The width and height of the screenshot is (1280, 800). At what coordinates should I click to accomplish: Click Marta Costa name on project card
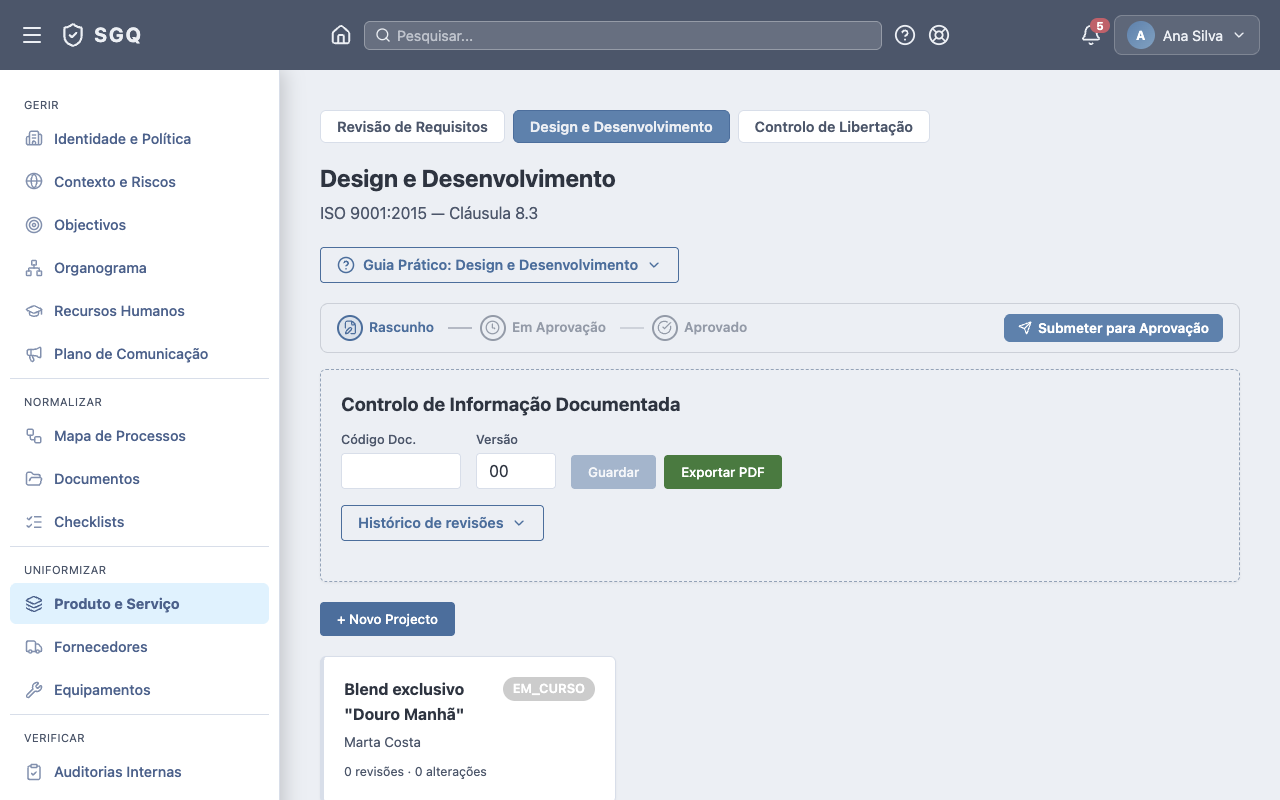[x=382, y=742]
